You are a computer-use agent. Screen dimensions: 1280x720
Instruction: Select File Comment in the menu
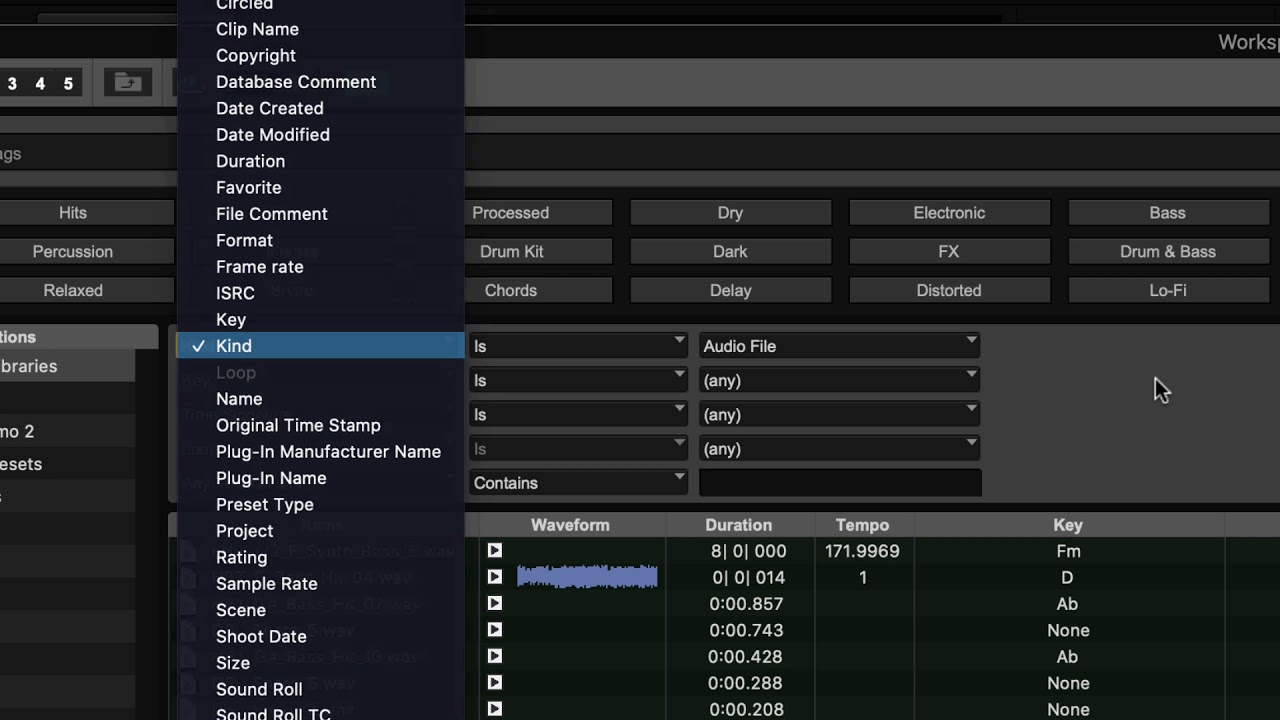click(x=320, y=214)
